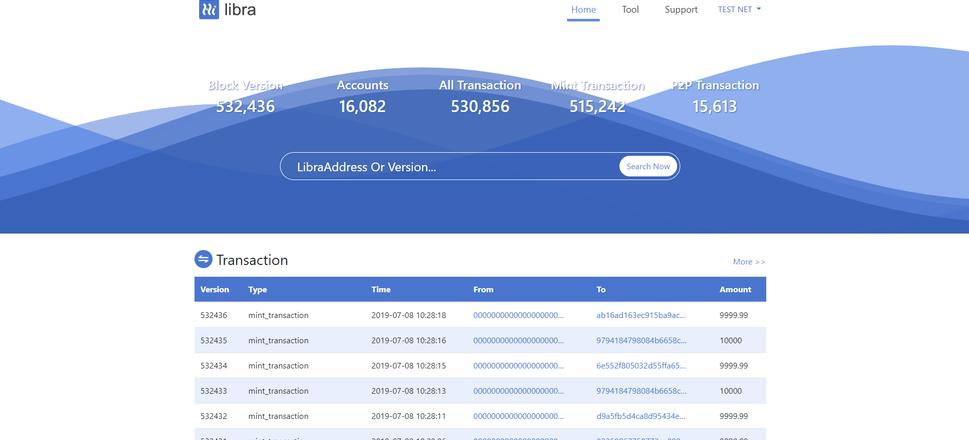Open the More >> transactions link
Image resolution: width=969 pixels, height=440 pixels.
[x=749, y=261]
